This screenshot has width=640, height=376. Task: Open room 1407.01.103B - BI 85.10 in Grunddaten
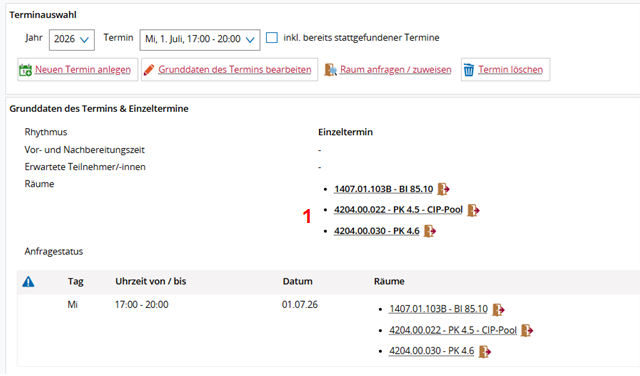coord(384,189)
